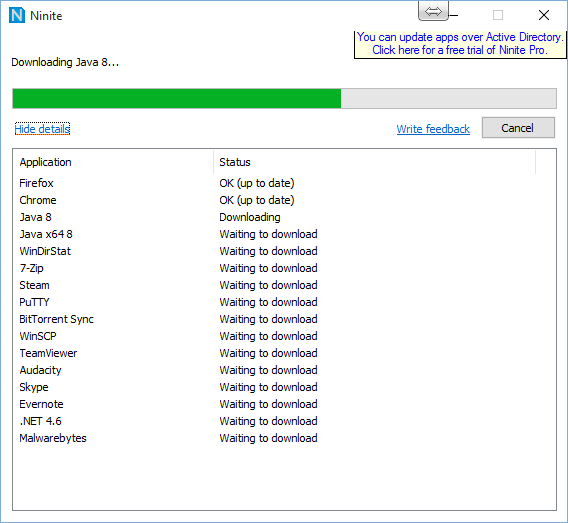Select the WinSCP entry
Screen dimensions: 568x523
[38, 336]
